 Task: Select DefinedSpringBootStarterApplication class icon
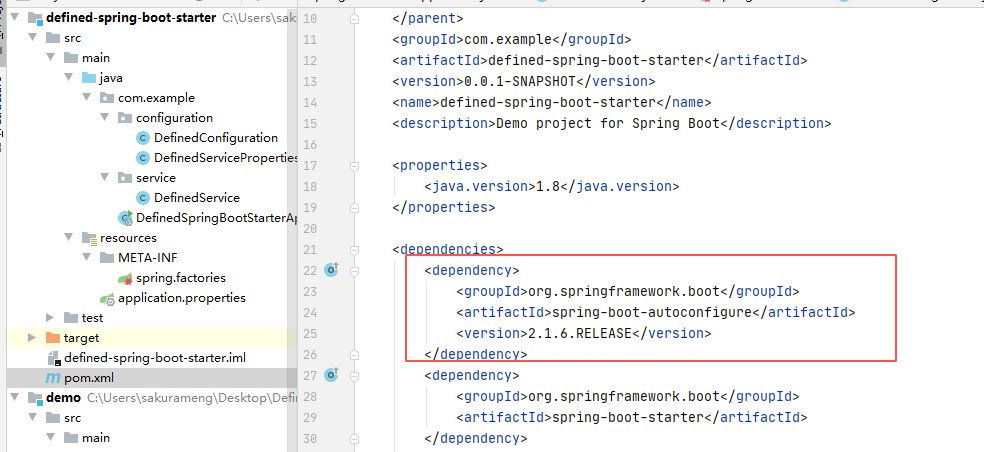(126, 218)
